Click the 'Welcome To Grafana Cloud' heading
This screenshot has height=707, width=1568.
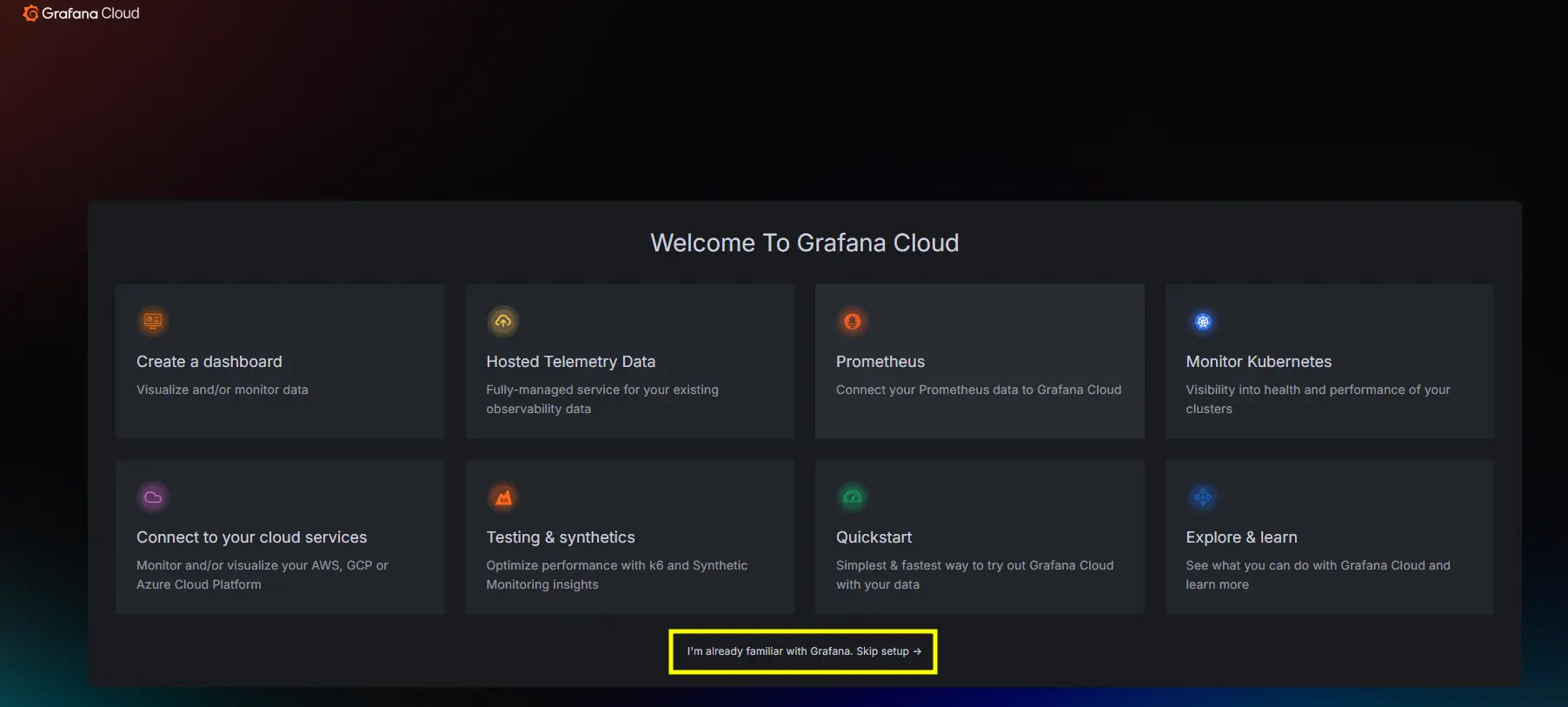pyautogui.click(x=805, y=243)
